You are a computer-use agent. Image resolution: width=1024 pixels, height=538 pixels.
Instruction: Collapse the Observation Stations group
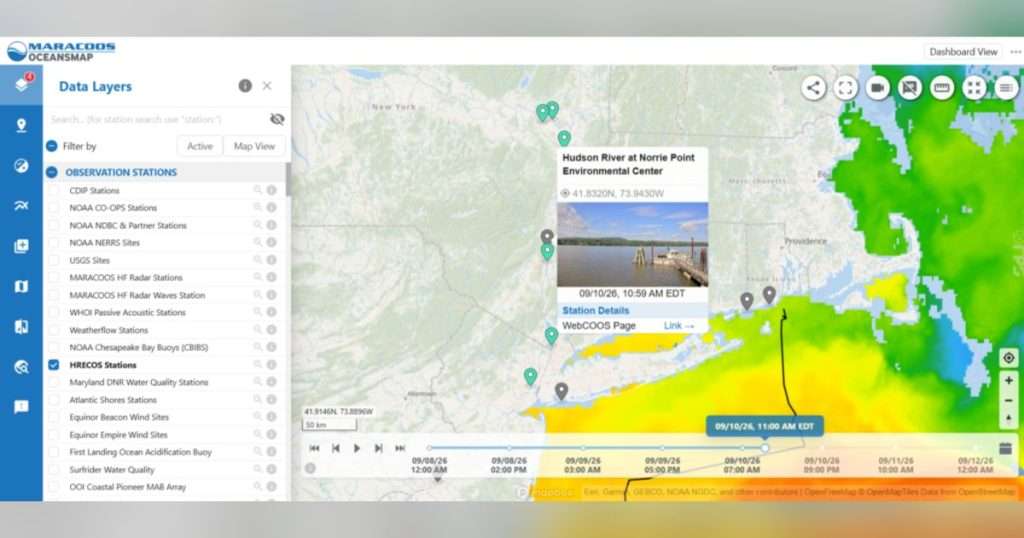(52, 172)
